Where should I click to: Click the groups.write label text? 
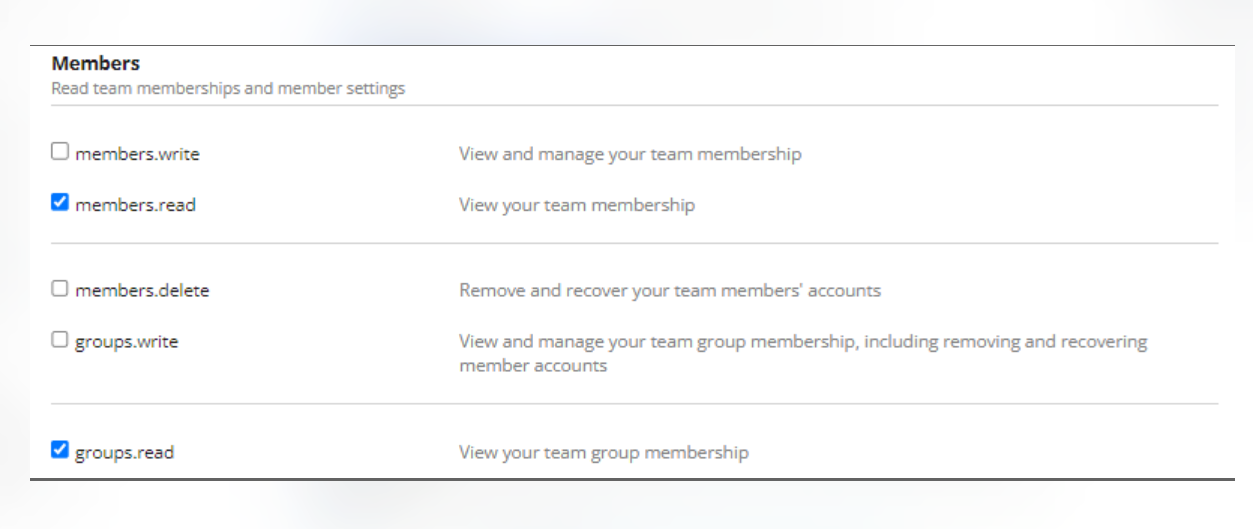click(126, 342)
